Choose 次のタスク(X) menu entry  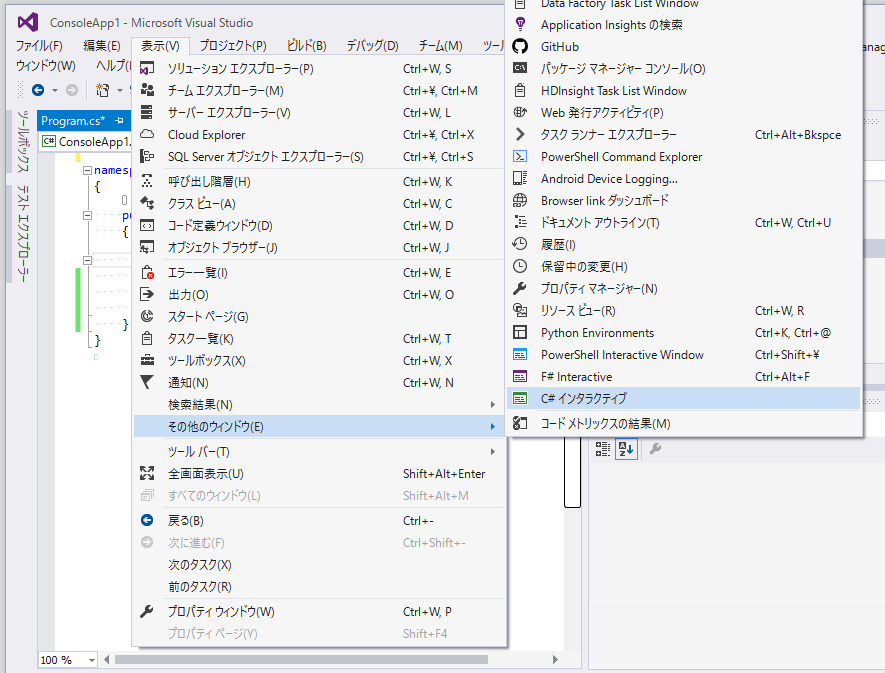(319, 565)
